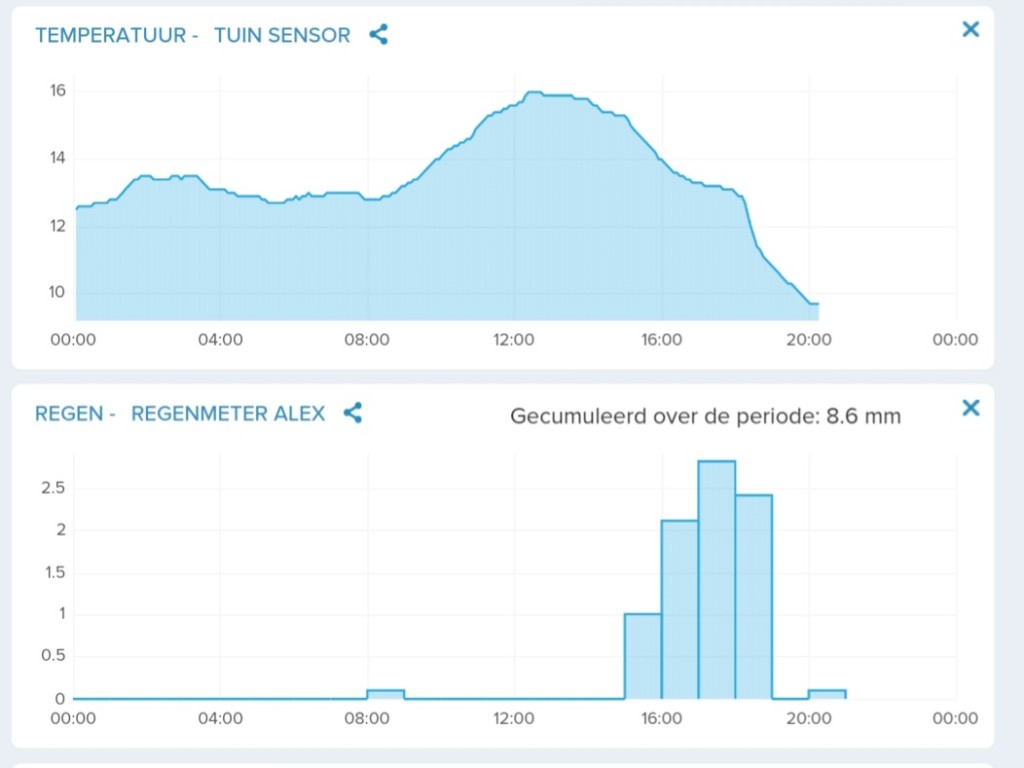
Task: Click the 16:00 label on rain axis
Action: point(661,718)
